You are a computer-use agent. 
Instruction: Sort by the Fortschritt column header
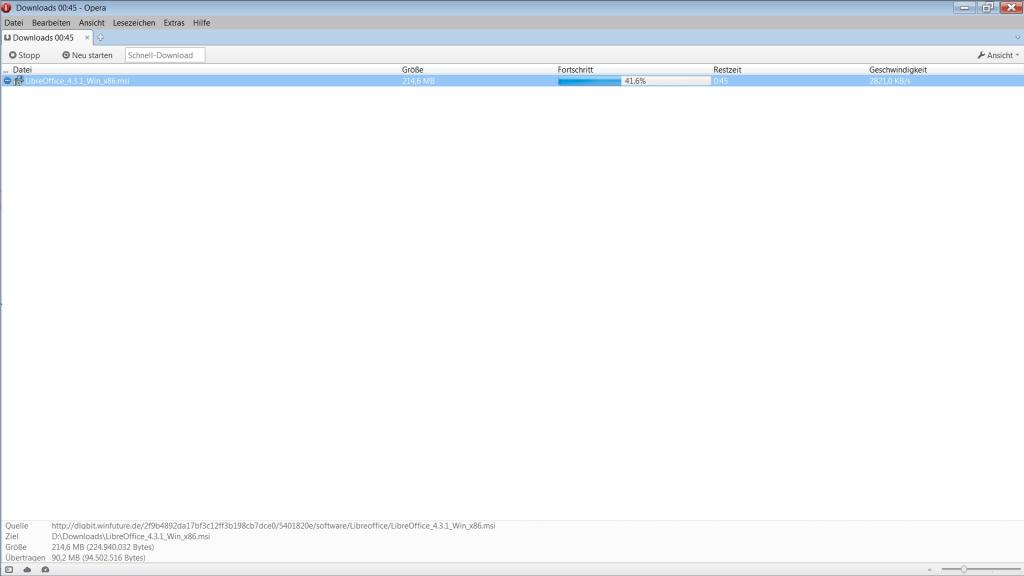tap(575, 70)
